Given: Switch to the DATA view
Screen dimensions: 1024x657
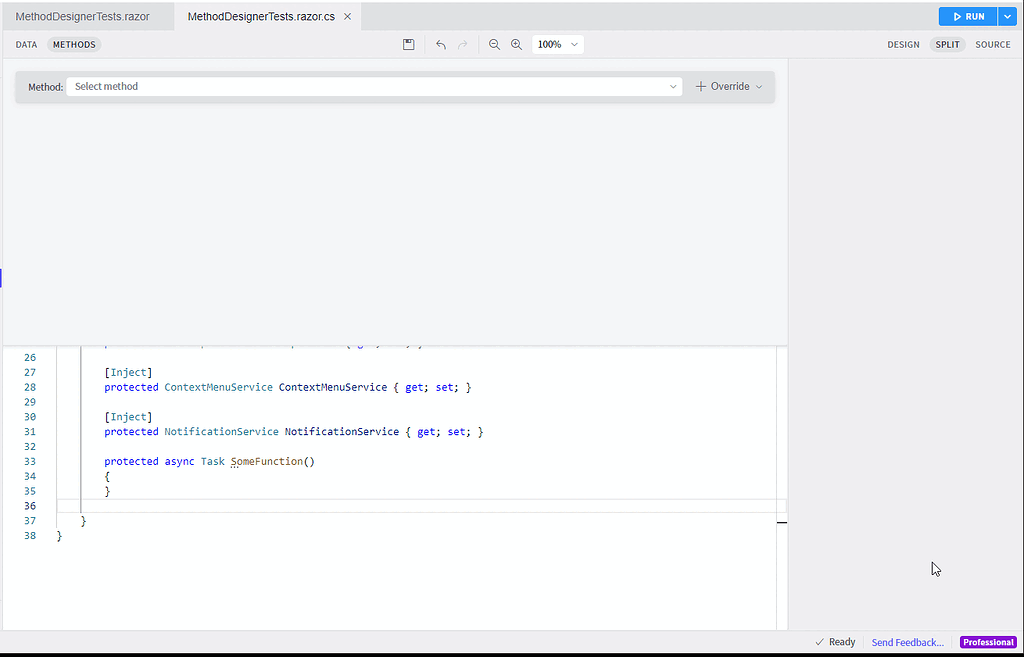Looking at the screenshot, I should 26,44.
